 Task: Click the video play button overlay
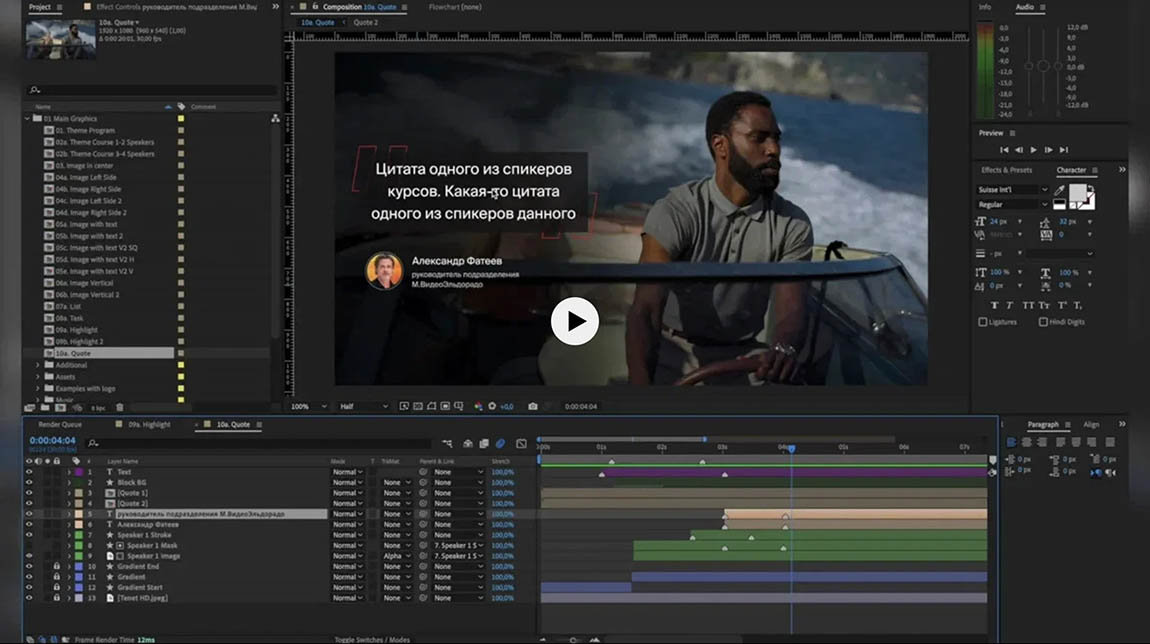click(x=575, y=321)
